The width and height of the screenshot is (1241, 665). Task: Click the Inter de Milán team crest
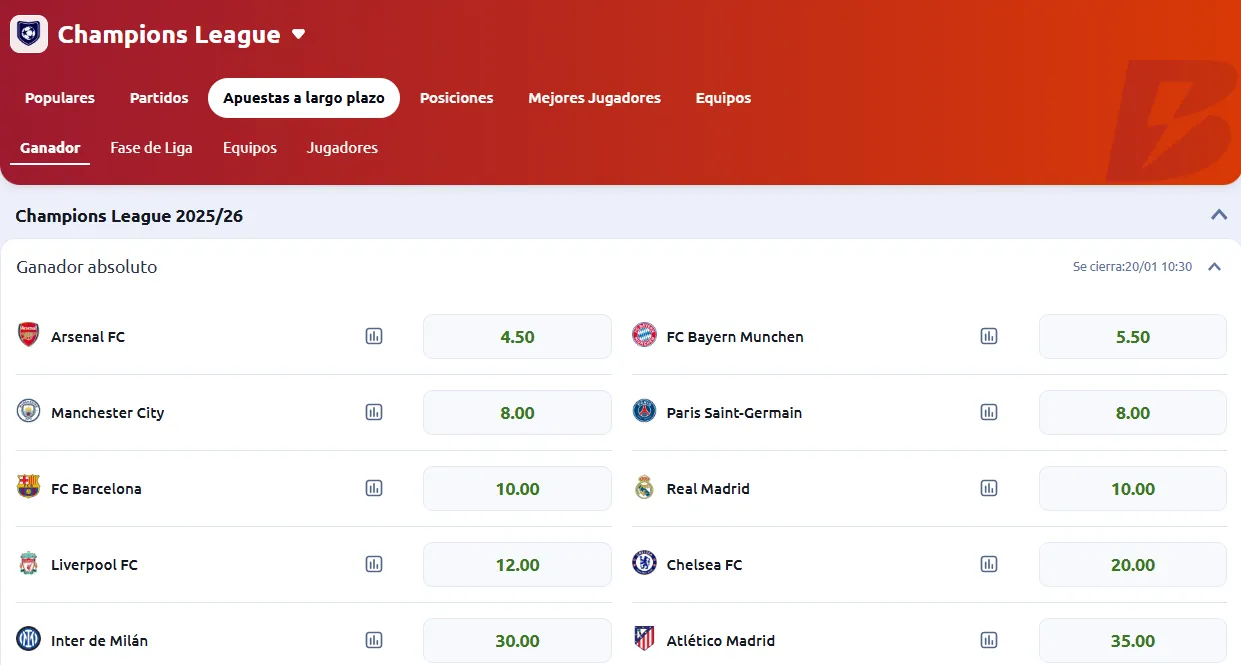(x=29, y=639)
